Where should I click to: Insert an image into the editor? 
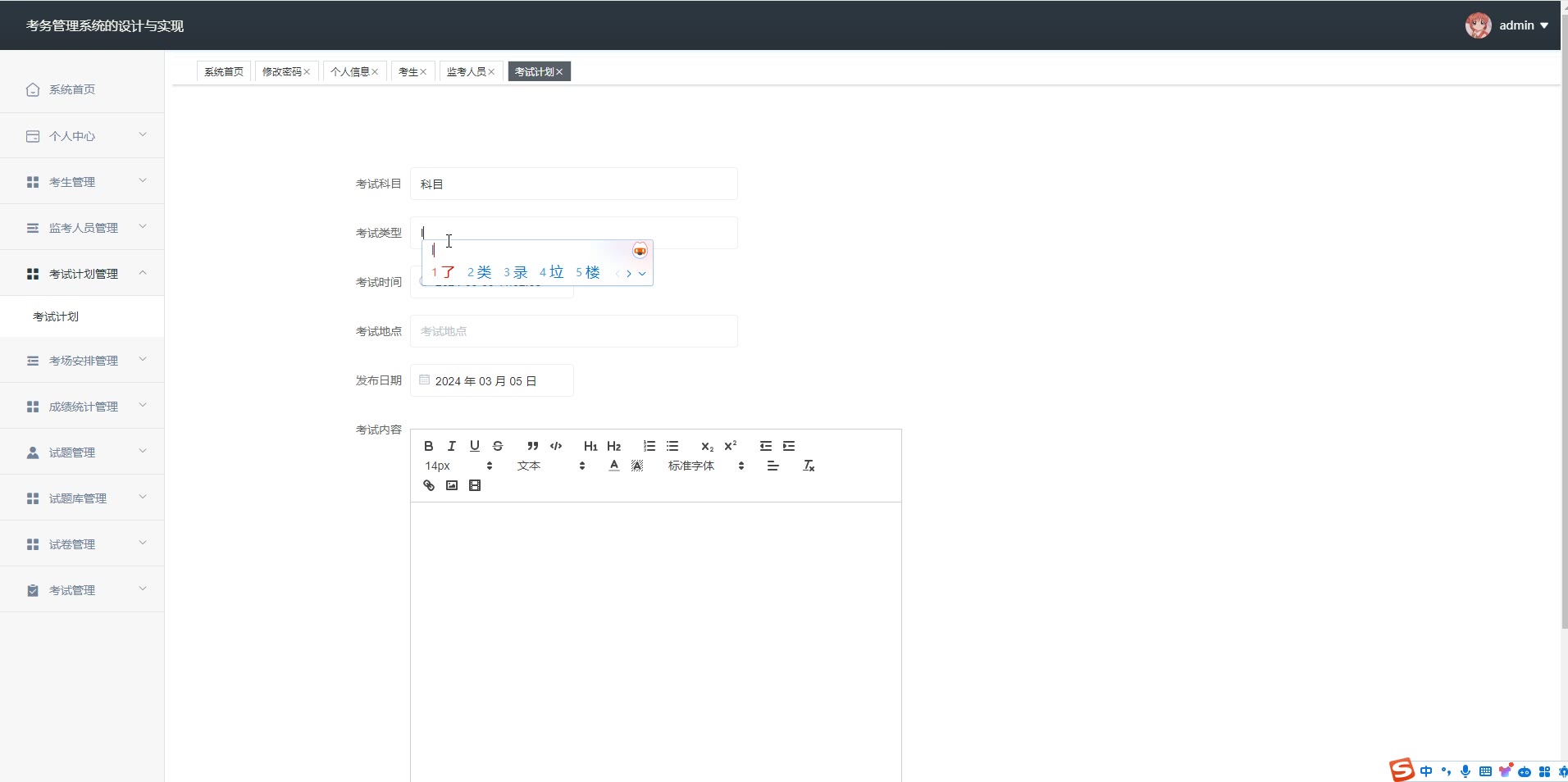coord(451,485)
